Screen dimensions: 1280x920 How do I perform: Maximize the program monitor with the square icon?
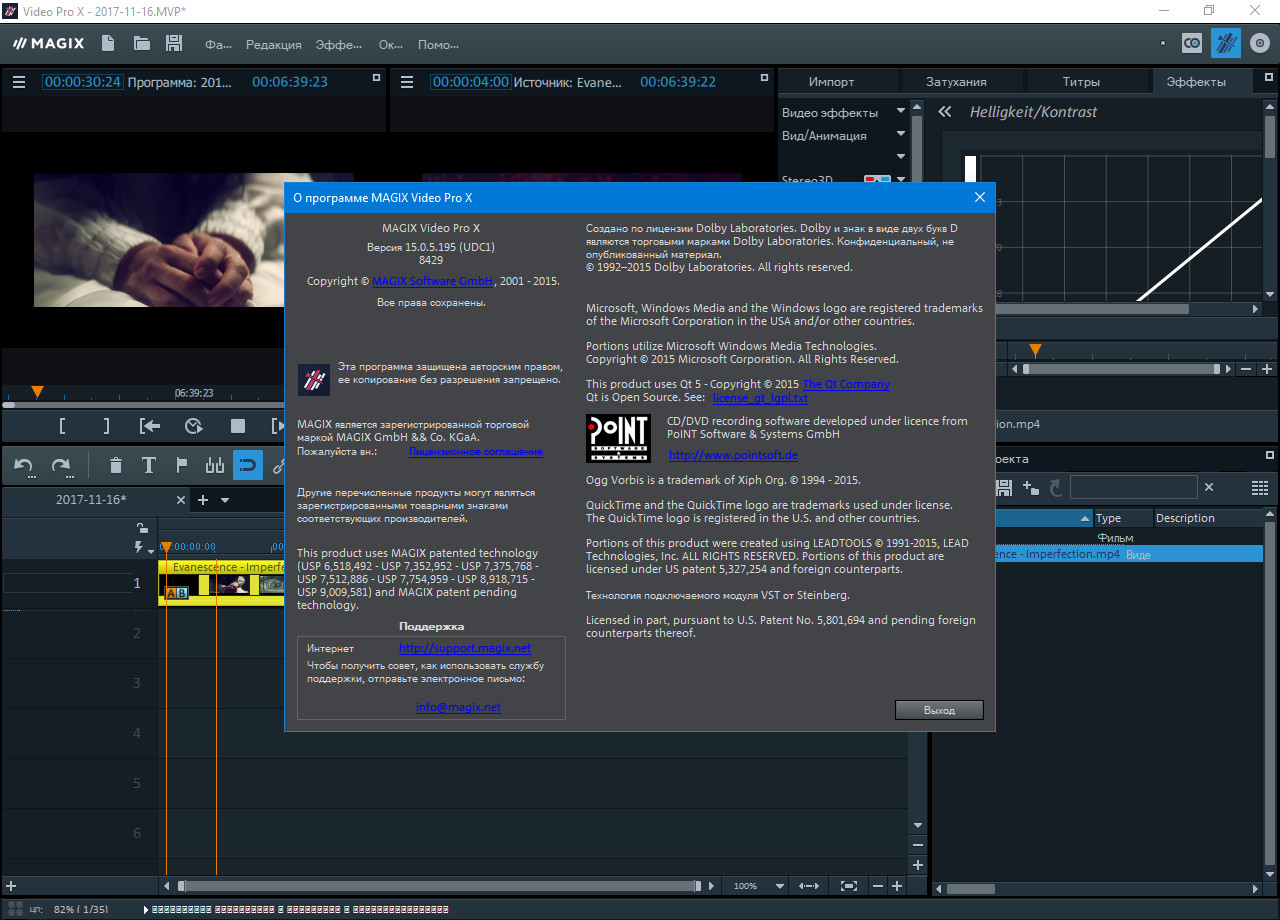(376, 77)
